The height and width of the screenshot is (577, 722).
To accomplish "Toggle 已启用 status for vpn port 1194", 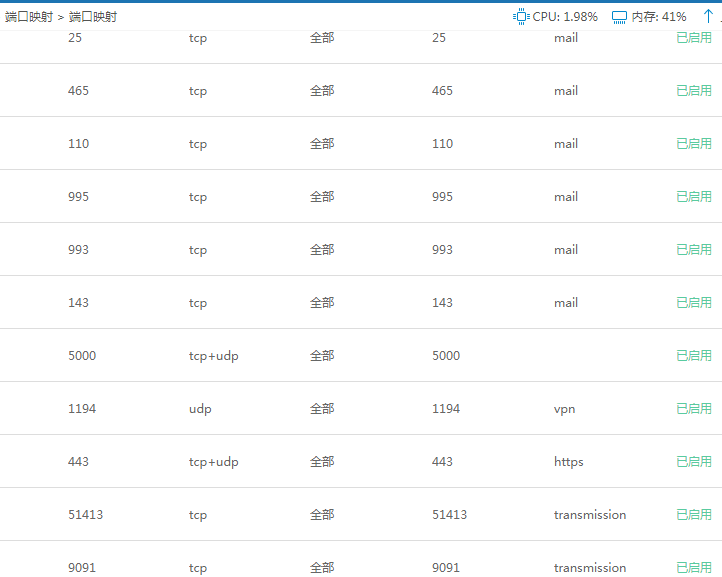I will click(694, 409).
